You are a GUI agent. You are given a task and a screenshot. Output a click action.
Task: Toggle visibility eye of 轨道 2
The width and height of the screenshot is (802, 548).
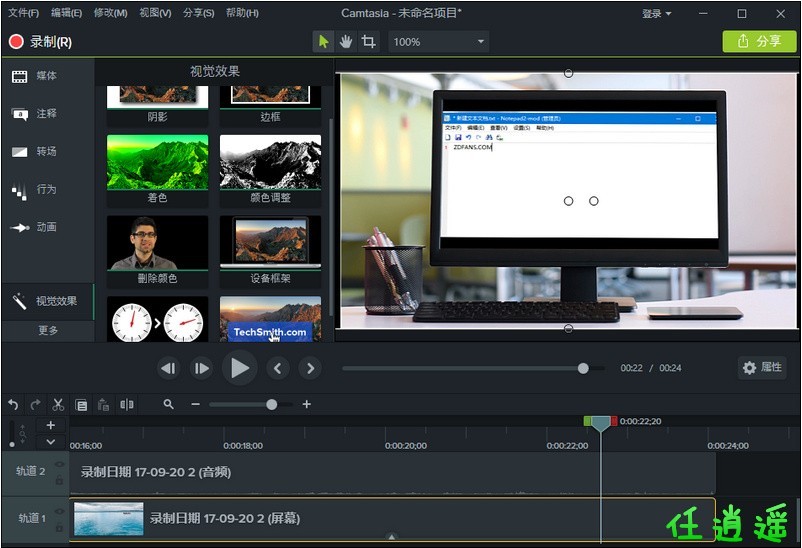[59, 464]
